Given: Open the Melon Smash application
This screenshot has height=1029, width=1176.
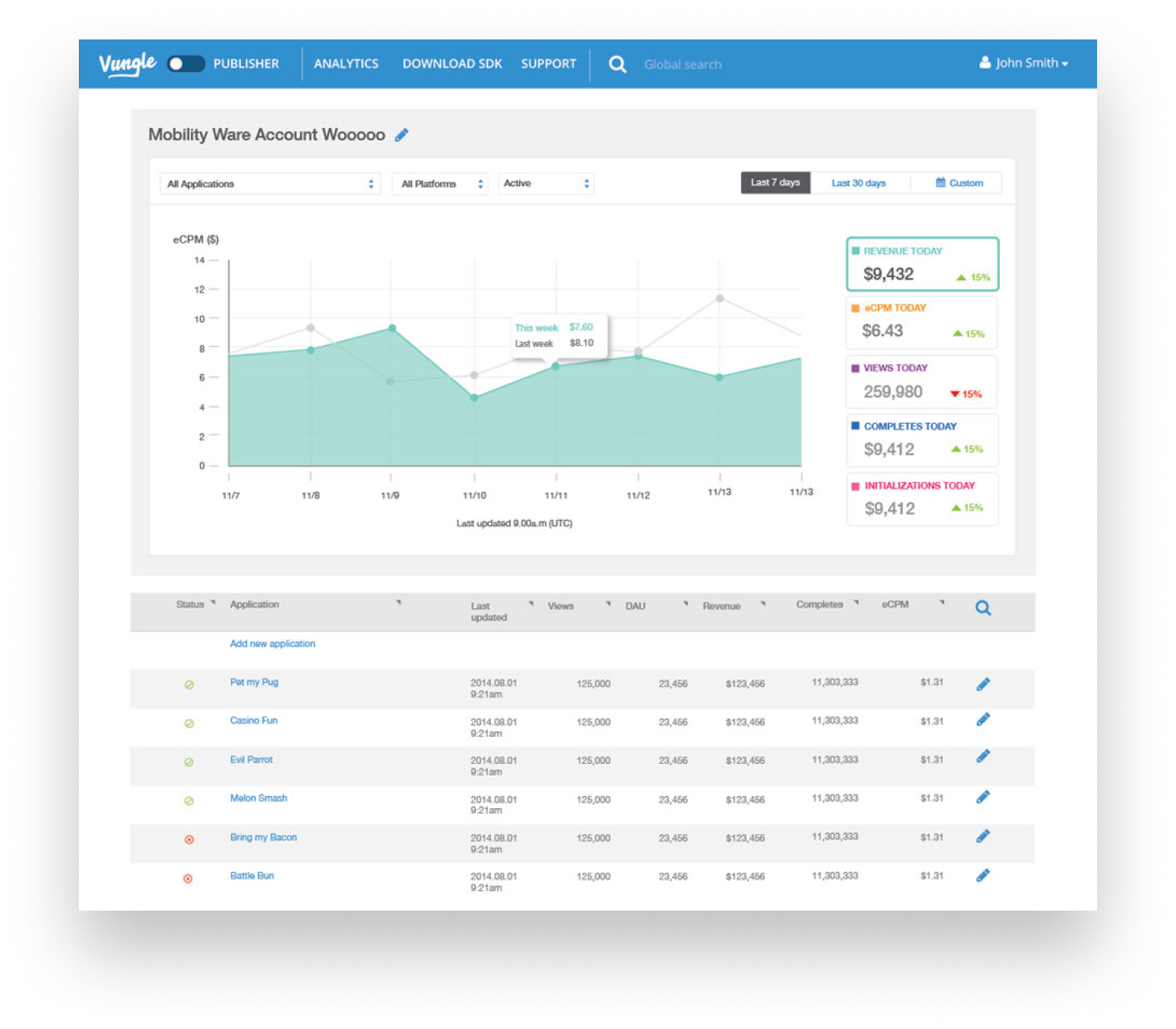Looking at the screenshot, I should tap(258, 799).
